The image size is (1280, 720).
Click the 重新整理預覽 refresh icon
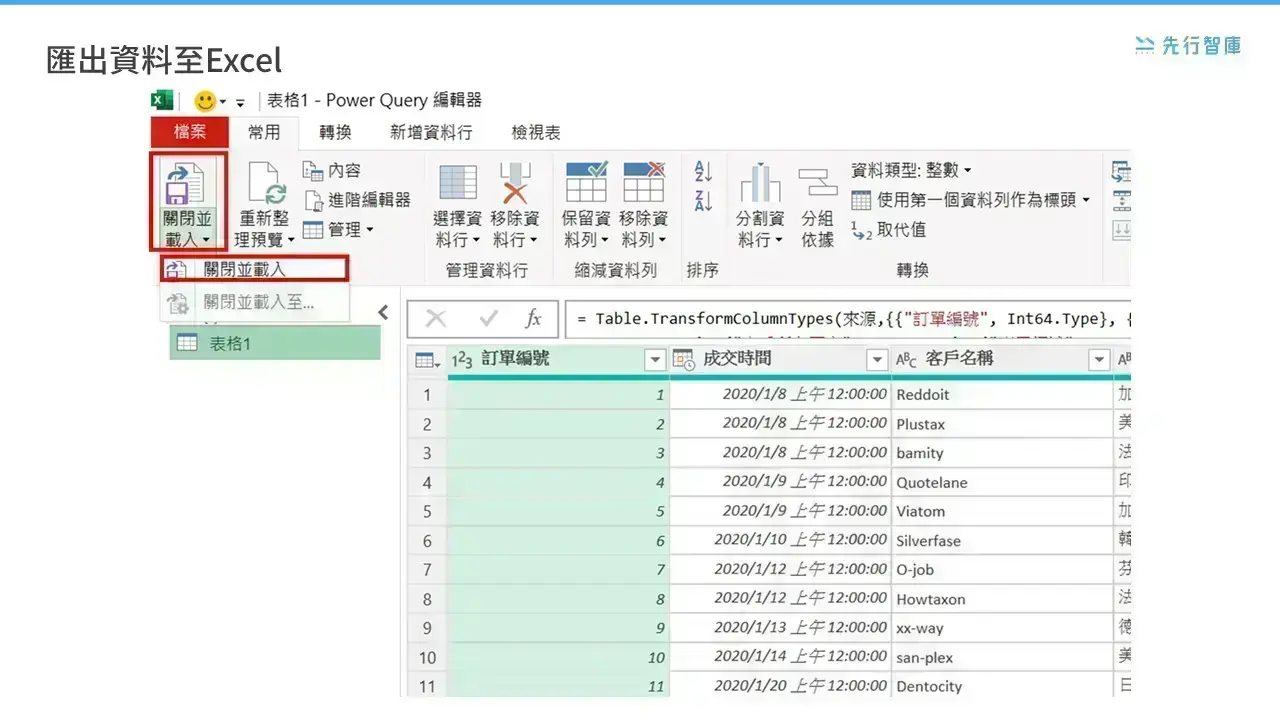[x=266, y=182]
